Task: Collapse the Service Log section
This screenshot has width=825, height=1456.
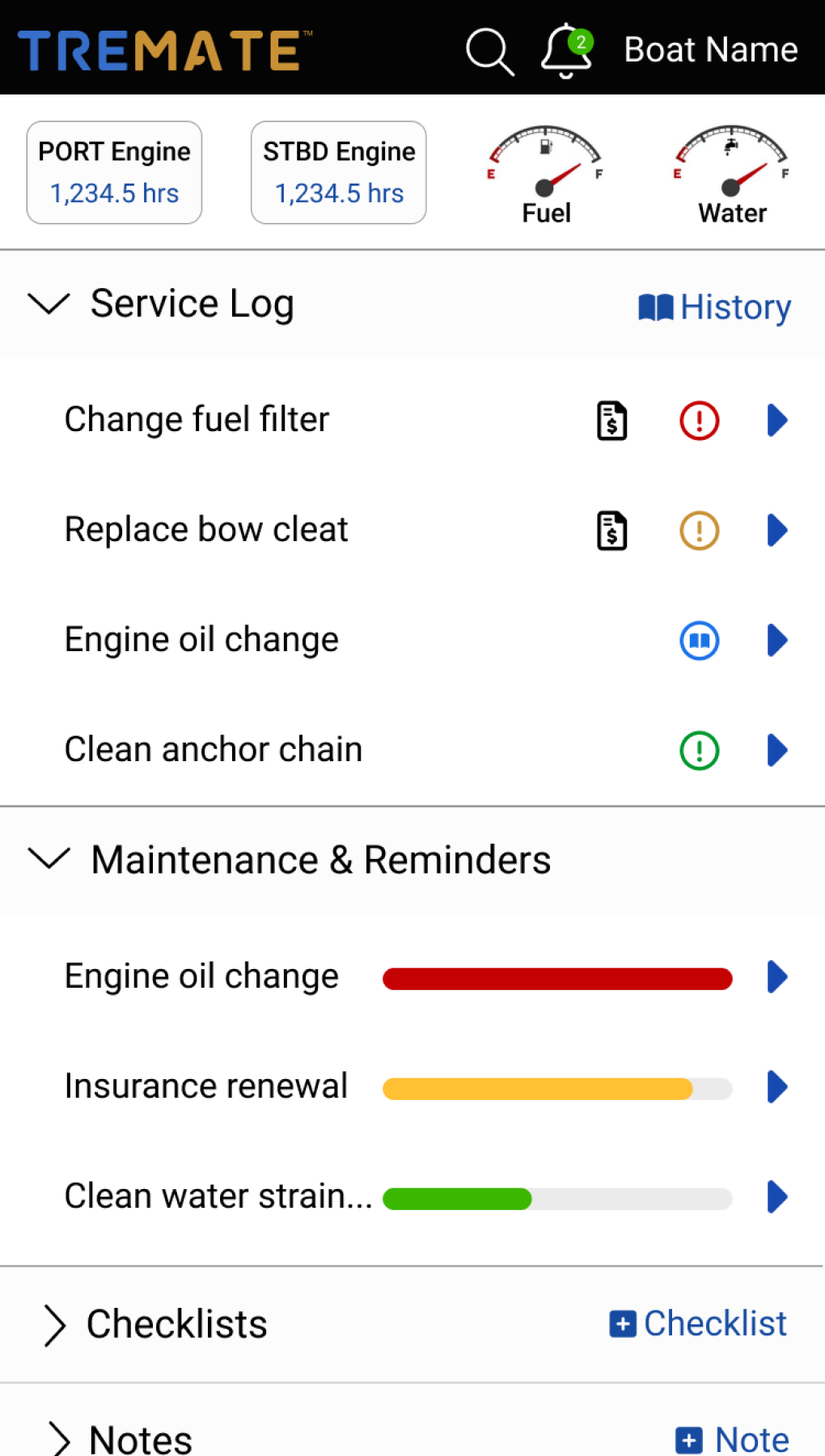Action: [49, 304]
